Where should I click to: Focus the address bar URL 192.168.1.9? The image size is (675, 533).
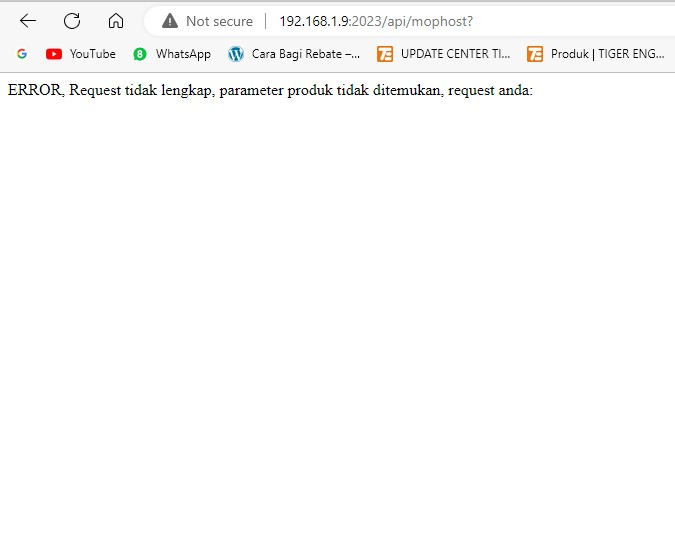click(x=314, y=21)
